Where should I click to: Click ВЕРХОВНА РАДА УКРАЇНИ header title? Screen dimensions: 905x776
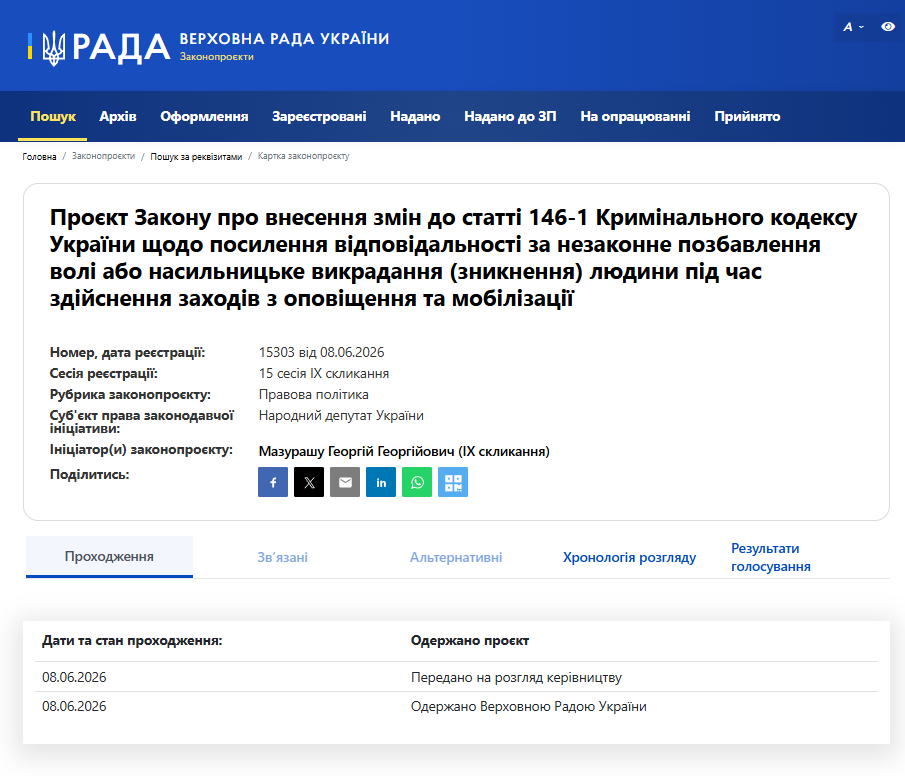[285, 39]
